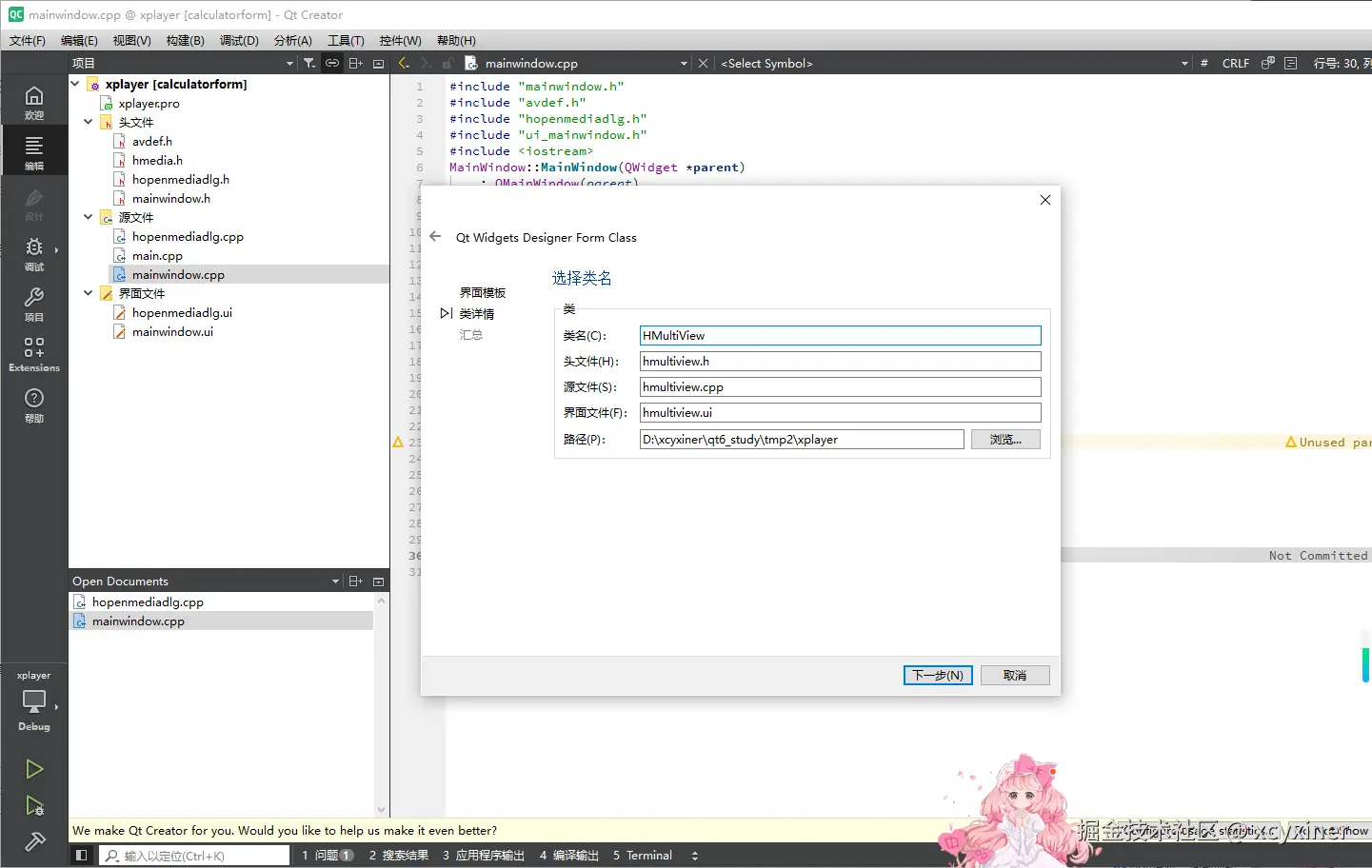This screenshot has width=1372, height=868.
Task: Click CRLF line ending indicator
Action: 1236,63
